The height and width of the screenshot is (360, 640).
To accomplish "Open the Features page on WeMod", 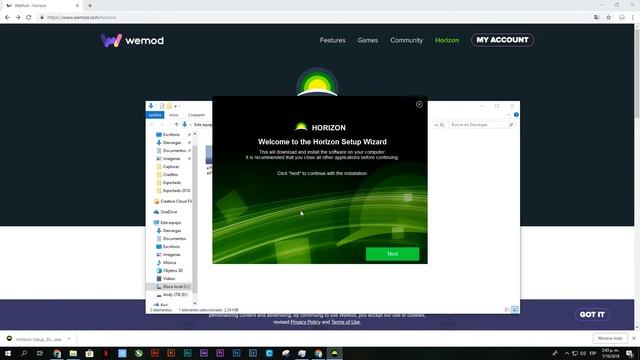I will 333,40.
